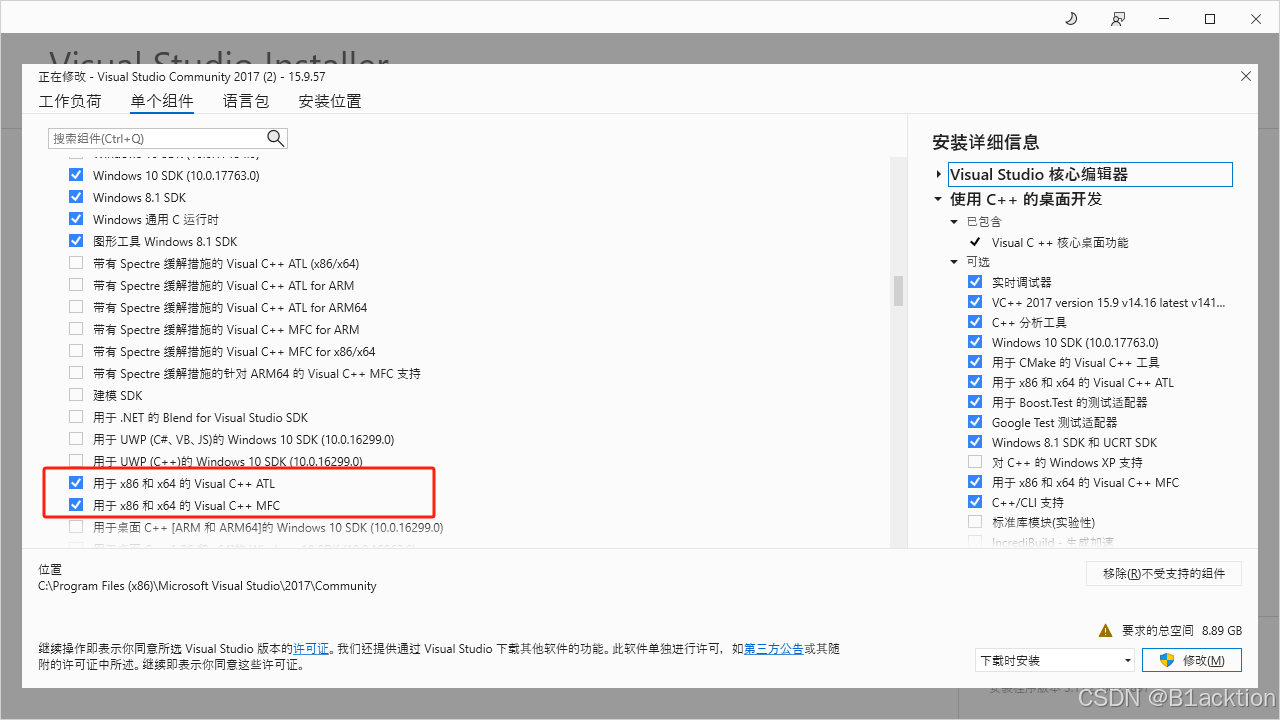Click the 安装详细信息 heading

986,142
